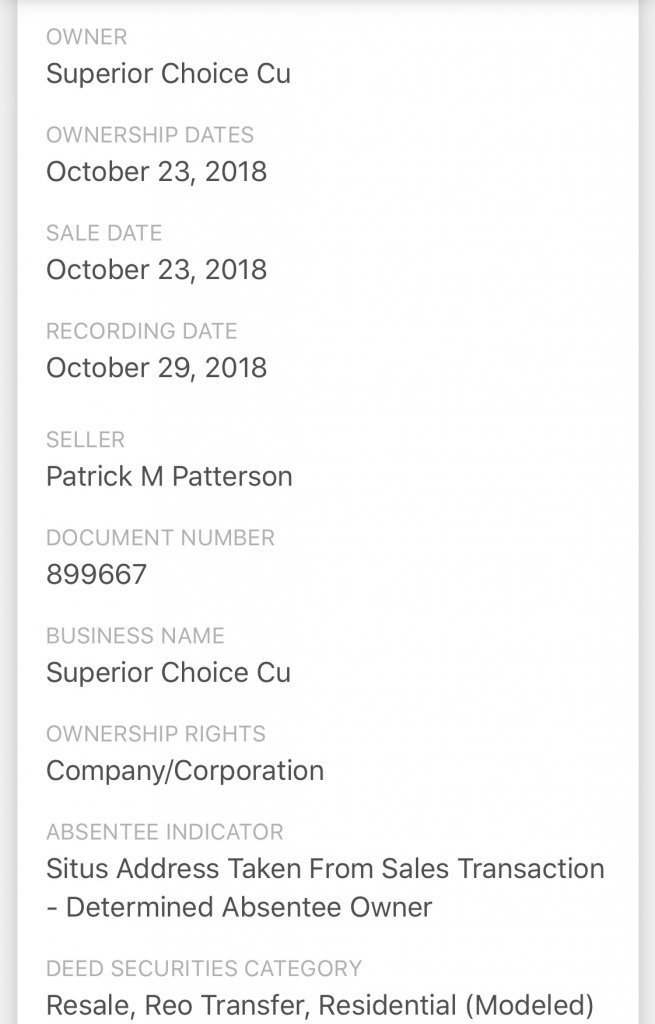Image resolution: width=655 pixels, height=1024 pixels.
Task: Click the BUSINESS NAME label
Action: click(x=135, y=636)
